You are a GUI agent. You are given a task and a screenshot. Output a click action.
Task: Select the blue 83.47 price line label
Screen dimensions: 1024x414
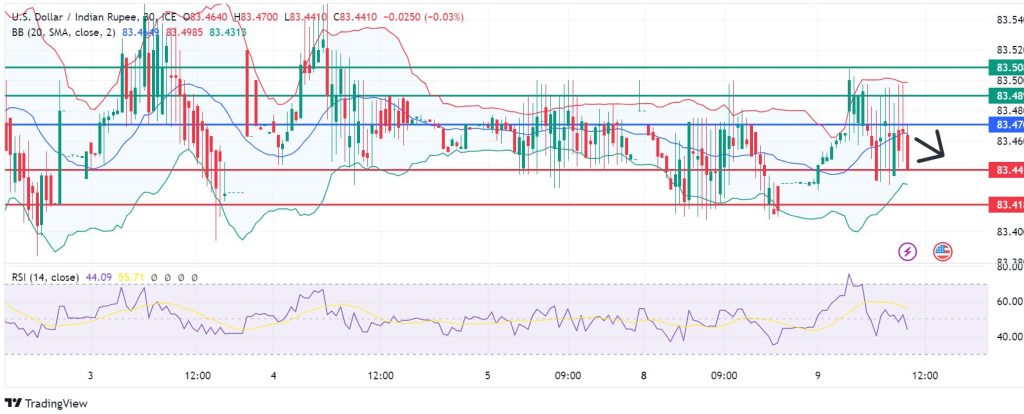[1006, 124]
